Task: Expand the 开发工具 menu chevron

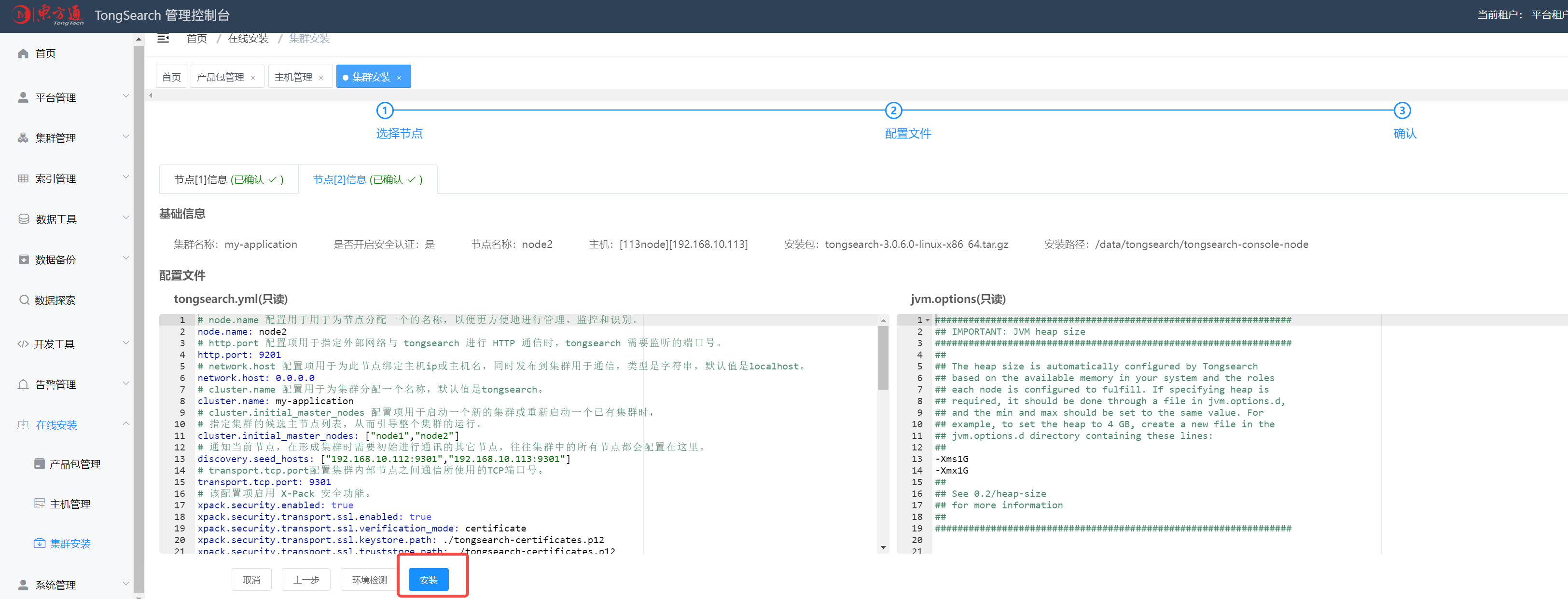Action: click(126, 343)
